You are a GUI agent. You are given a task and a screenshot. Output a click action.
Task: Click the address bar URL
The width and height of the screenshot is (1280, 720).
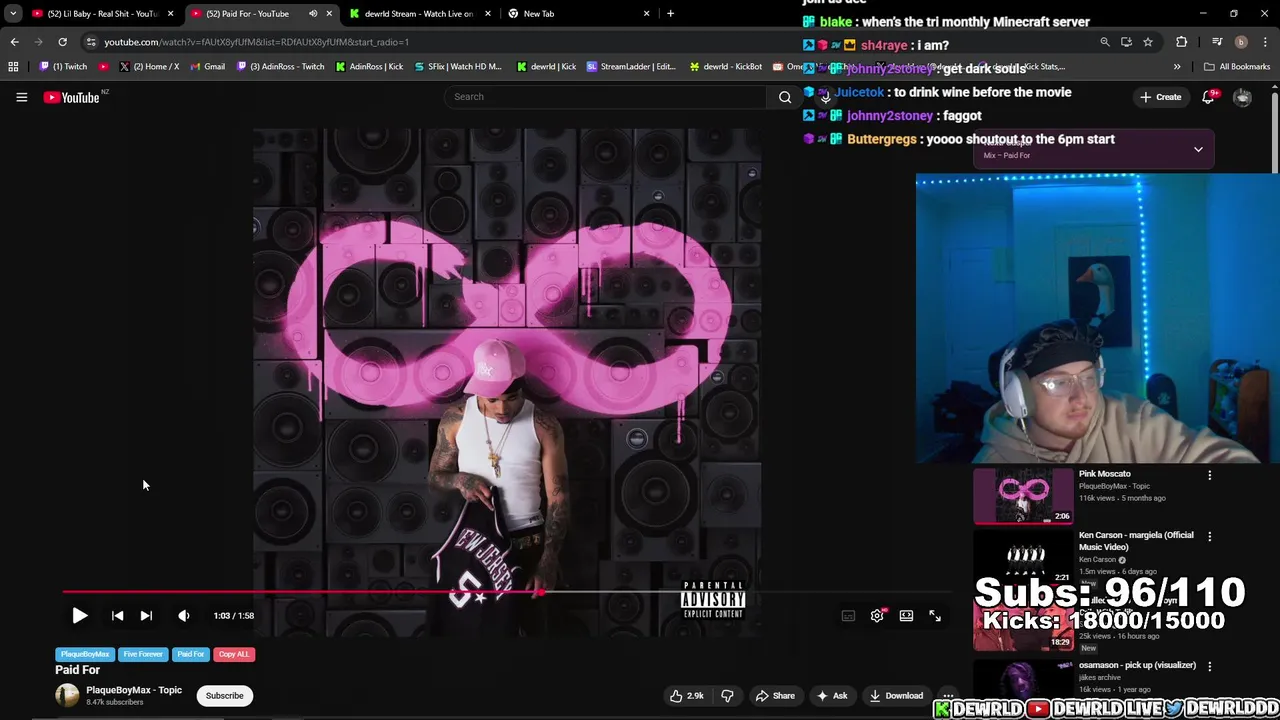[x=256, y=42]
